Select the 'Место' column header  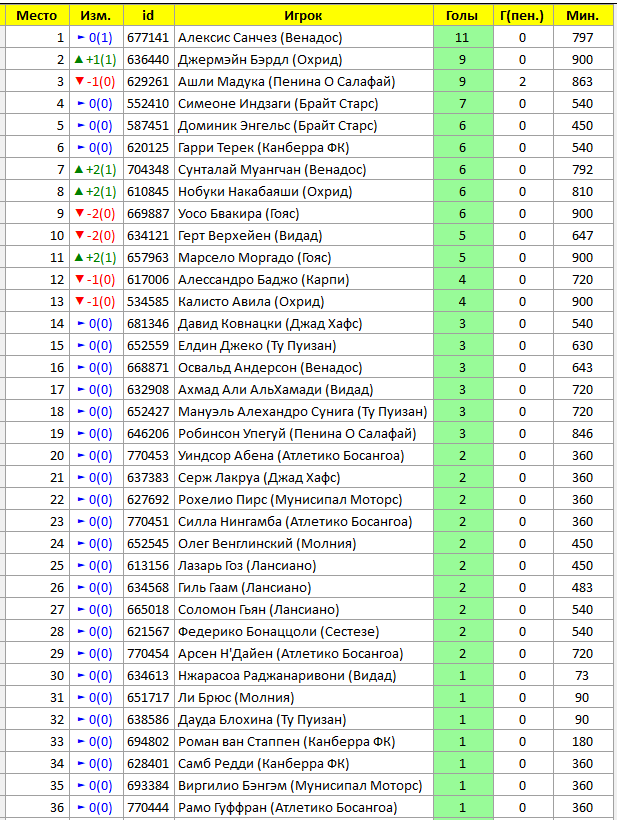(x=37, y=16)
